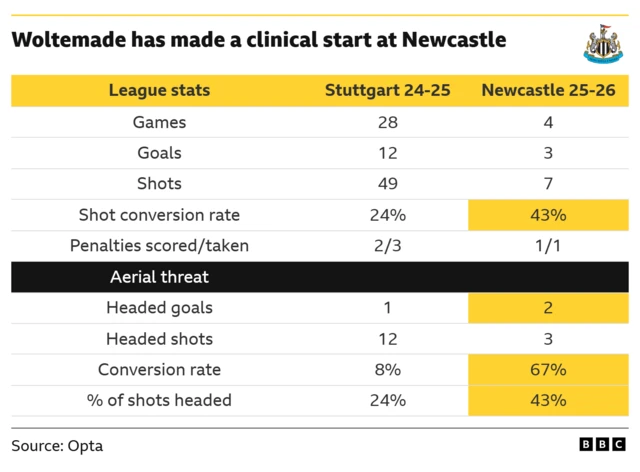The width and height of the screenshot is (640, 472).
Task: Click the Source: Opta text
Action: pyautogui.click(x=57, y=446)
